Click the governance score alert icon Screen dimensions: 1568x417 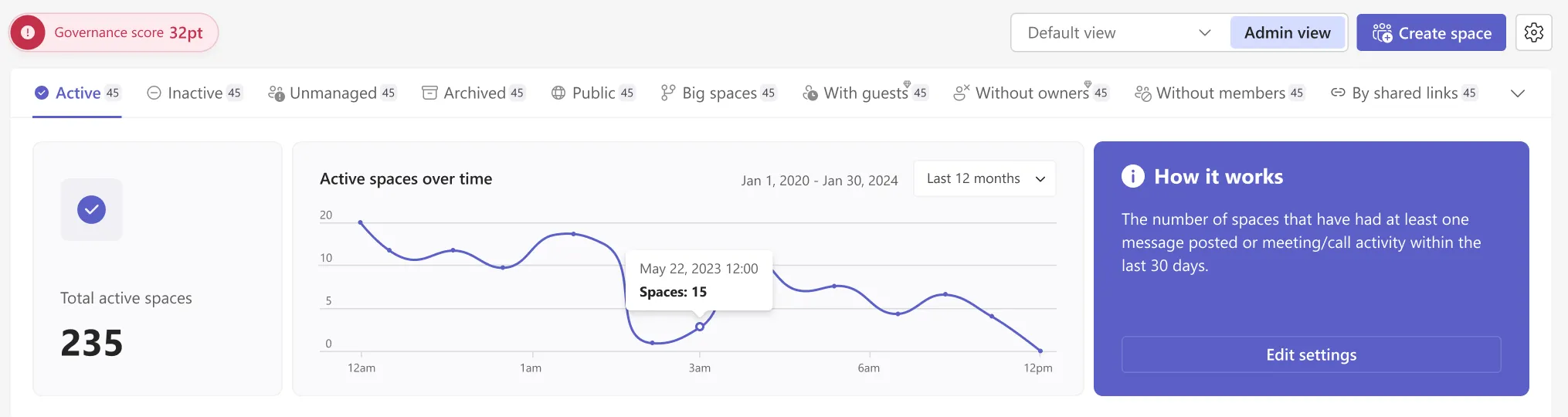point(28,32)
